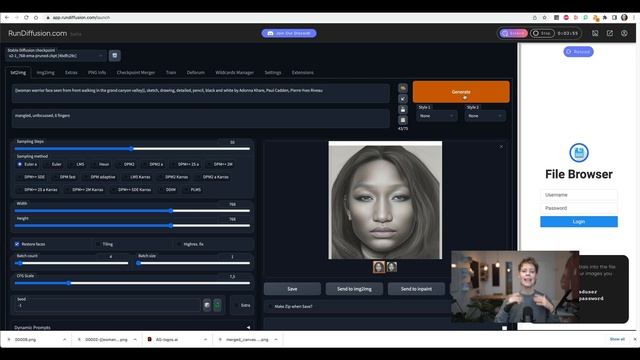Click the Reload button in File Browser panel
This screenshot has height=360, width=640.
pos(578,52)
